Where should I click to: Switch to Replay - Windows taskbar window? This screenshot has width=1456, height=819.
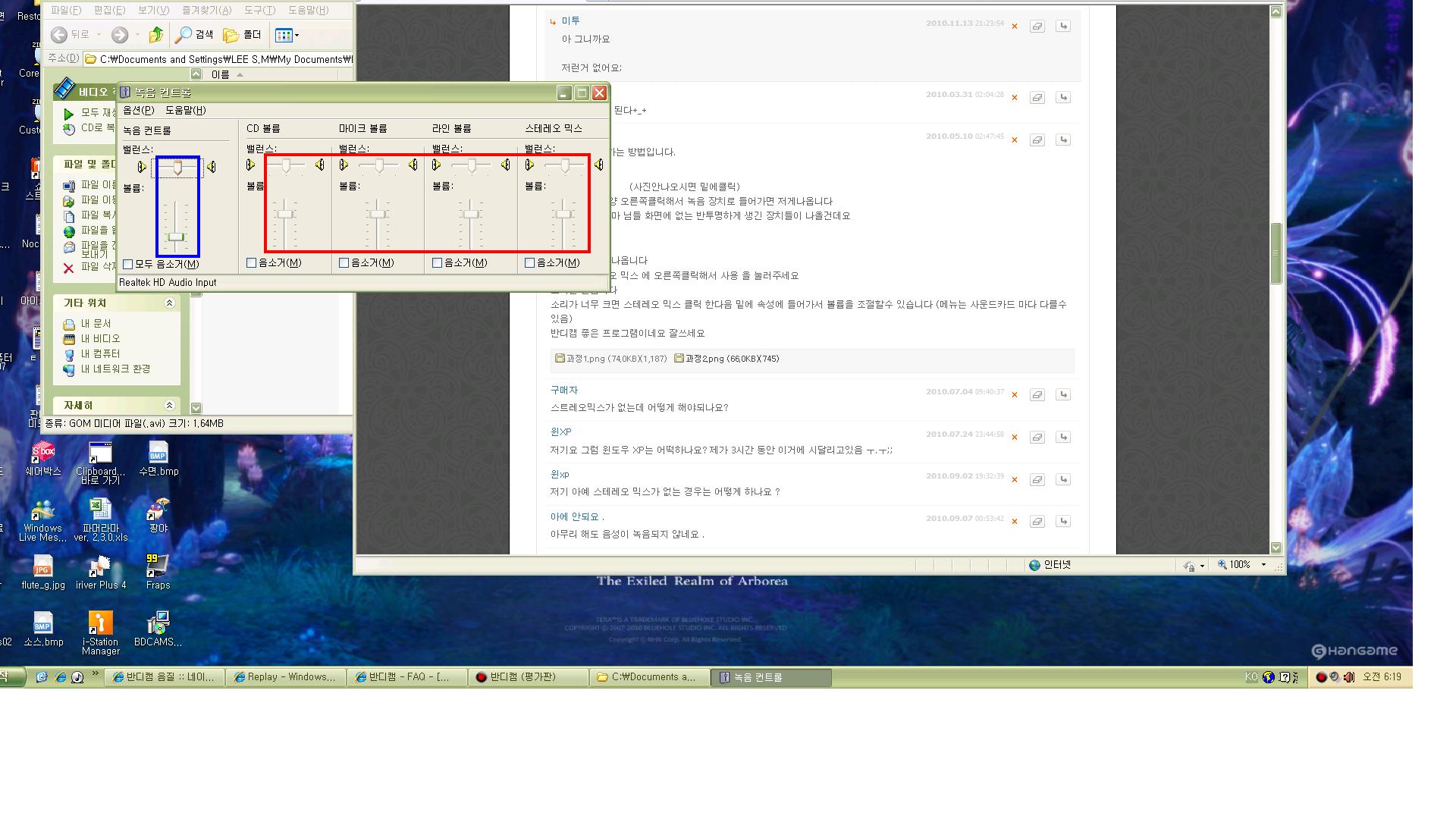coord(286,677)
